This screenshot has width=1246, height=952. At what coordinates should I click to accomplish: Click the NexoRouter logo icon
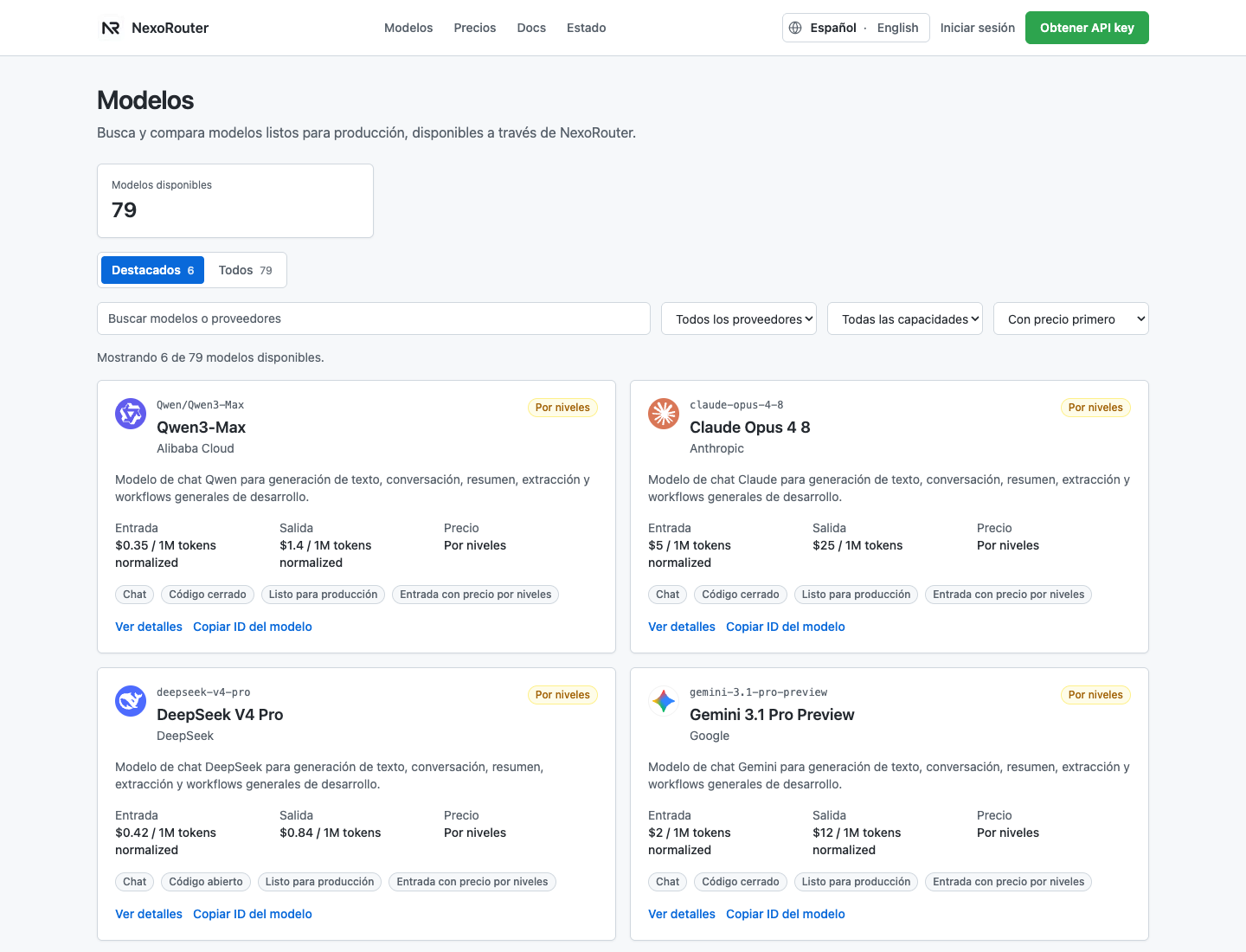[111, 28]
